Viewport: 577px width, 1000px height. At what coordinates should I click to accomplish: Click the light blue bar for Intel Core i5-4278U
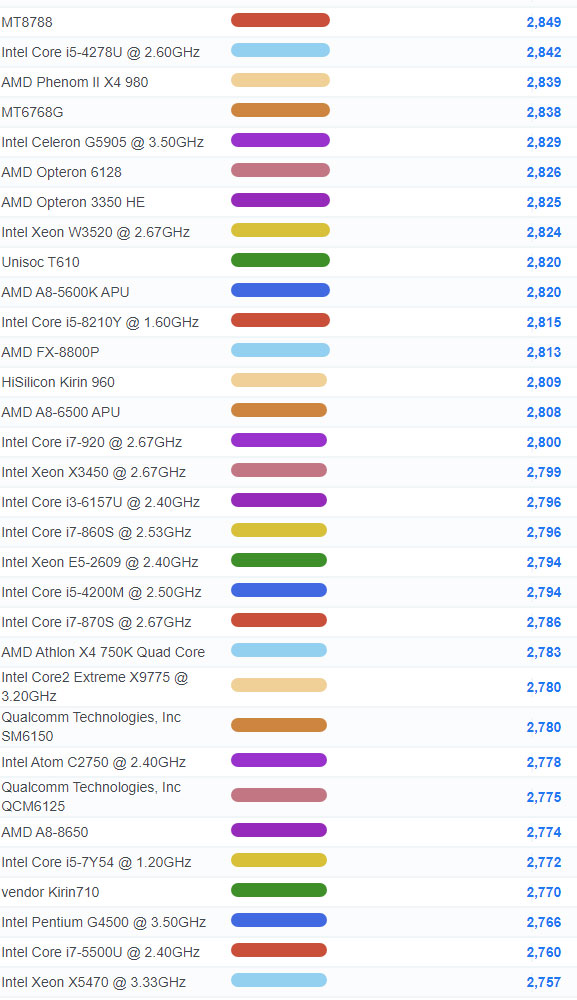[281, 50]
